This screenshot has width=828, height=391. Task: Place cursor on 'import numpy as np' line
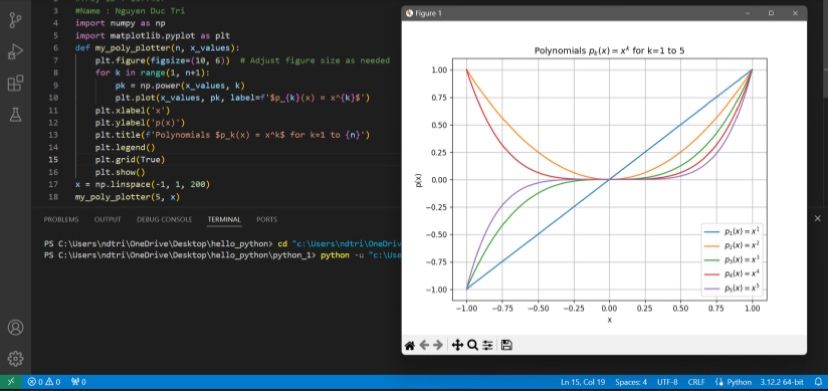pos(121,23)
